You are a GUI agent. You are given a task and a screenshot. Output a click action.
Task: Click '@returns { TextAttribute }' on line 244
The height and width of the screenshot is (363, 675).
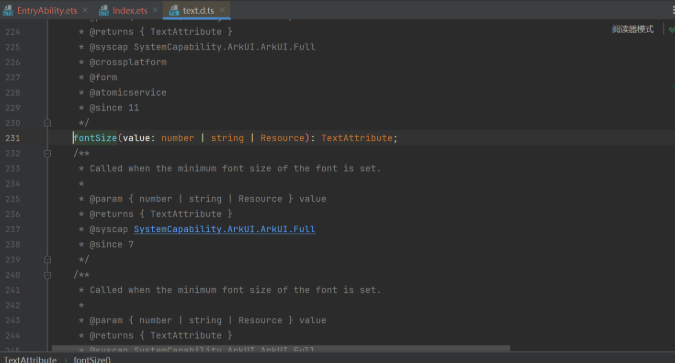point(161,335)
